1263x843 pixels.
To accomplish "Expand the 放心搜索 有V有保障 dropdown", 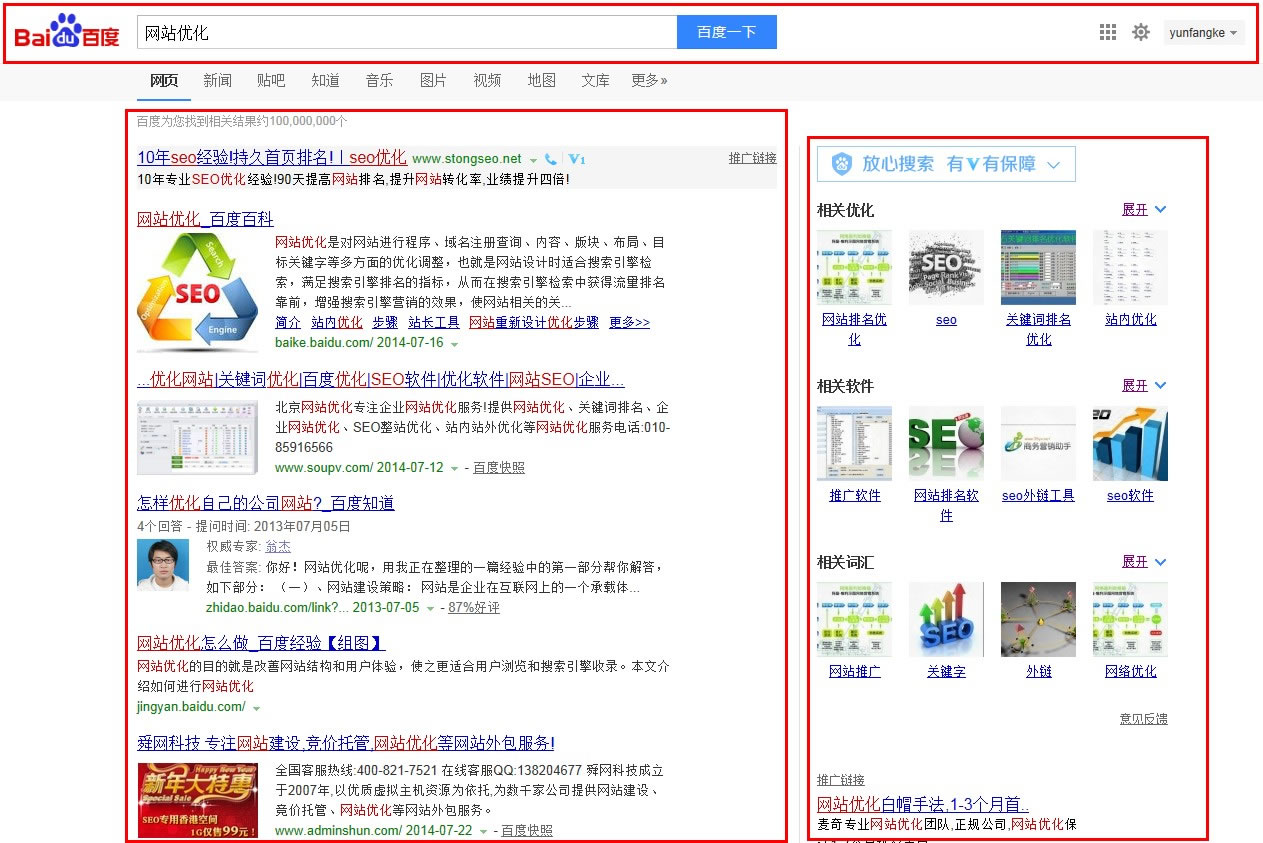I will point(1053,164).
